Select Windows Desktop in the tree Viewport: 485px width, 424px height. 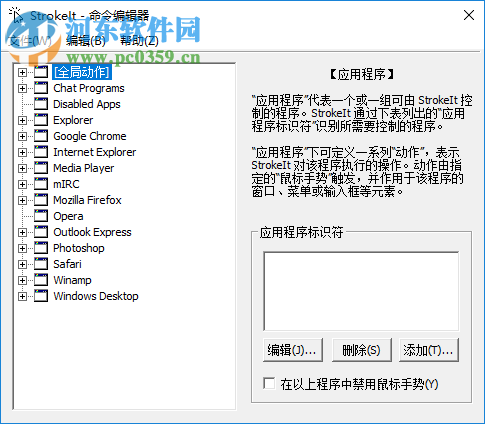[96, 296]
